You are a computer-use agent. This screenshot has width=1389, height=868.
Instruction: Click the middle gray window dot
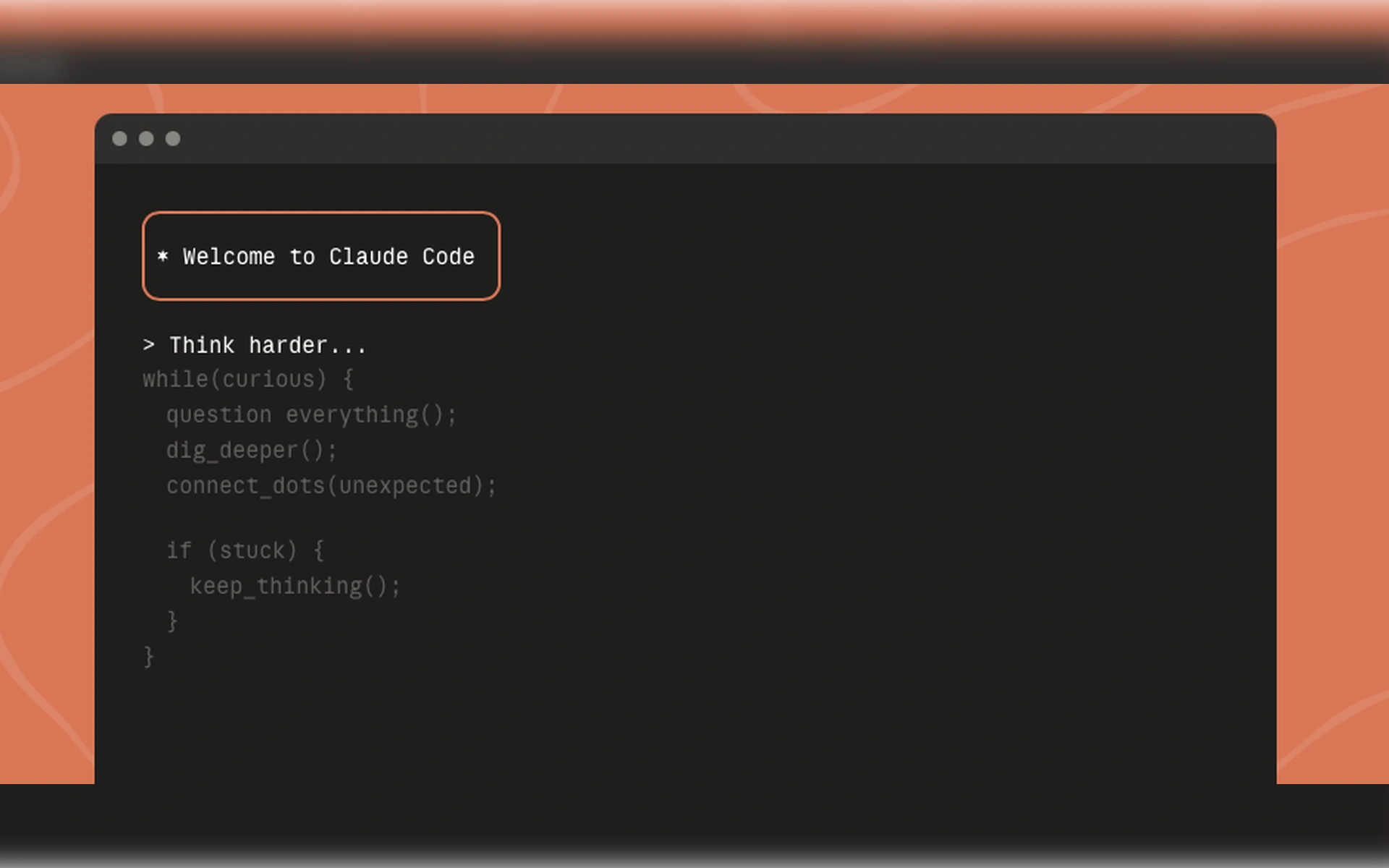pyautogui.click(x=146, y=139)
